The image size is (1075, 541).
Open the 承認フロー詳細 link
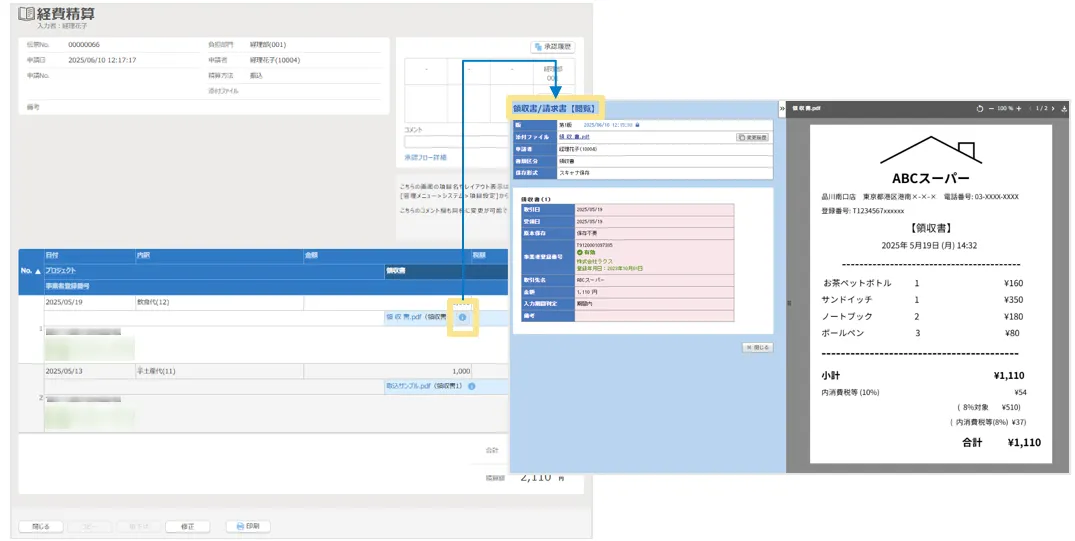425,157
